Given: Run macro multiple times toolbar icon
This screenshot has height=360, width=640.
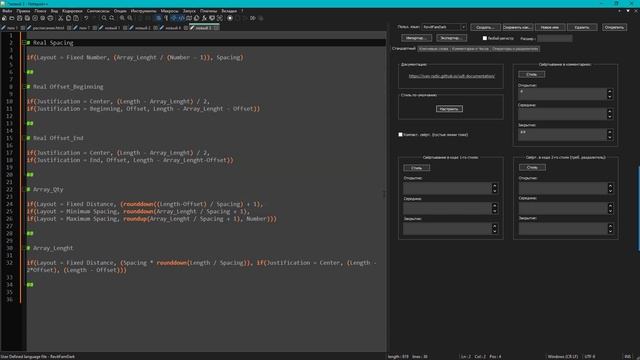Looking at the screenshot, I should [253, 18].
